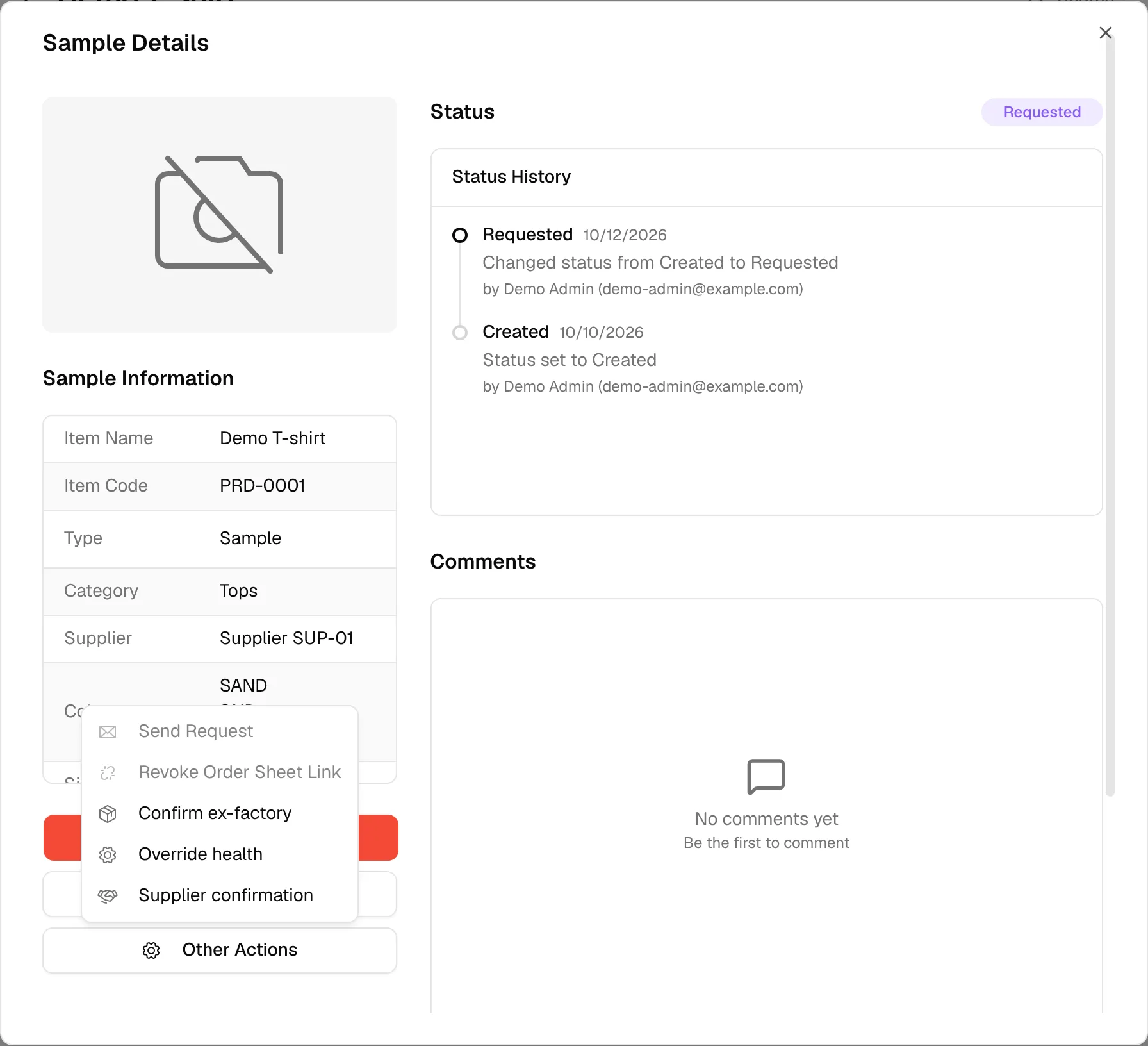The height and width of the screenshot is (1046, 1148).
Task: Select Confirm ex-factory menu entry
Action: pyautogui.click(x=220, y=813)
